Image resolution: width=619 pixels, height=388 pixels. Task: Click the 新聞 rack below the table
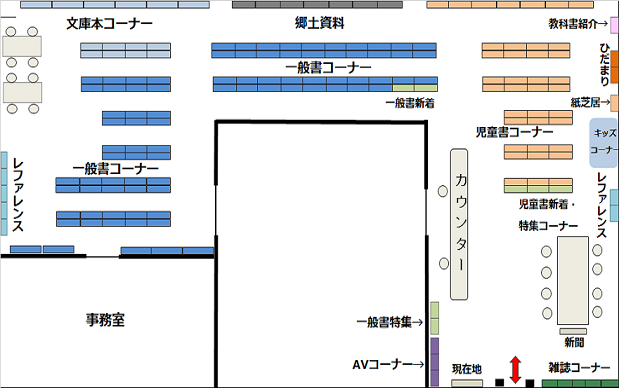(573, 331)
